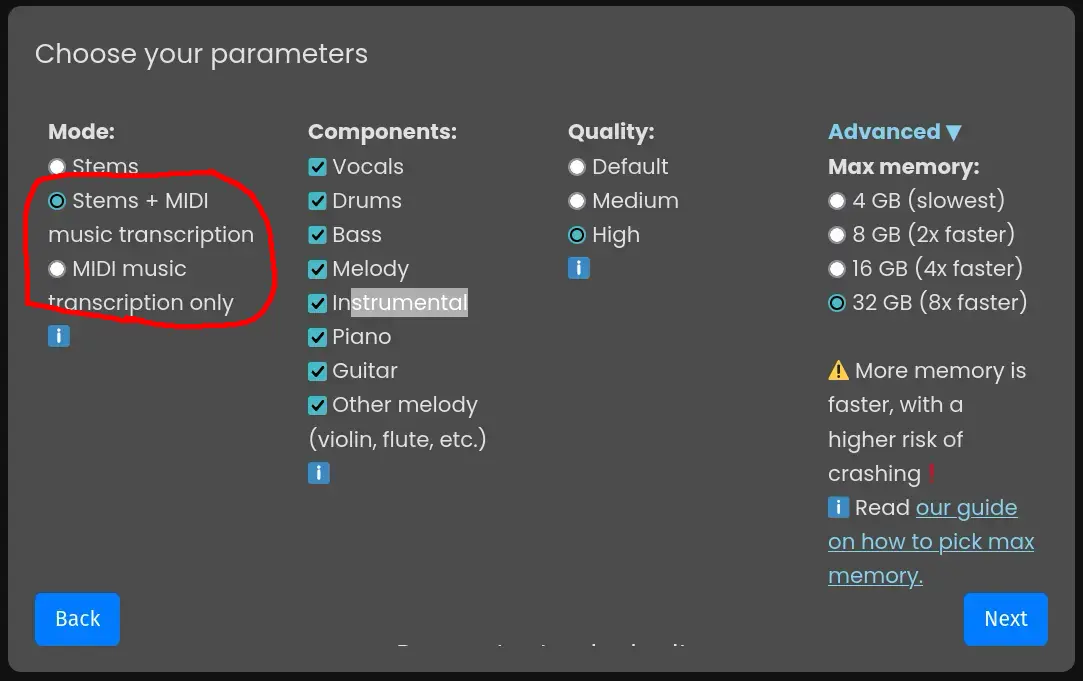Image resolution: width=1083 pixels, height=681 pixels.
Task: Uncheck the Other melody checkbox
Action: [318, 405]
